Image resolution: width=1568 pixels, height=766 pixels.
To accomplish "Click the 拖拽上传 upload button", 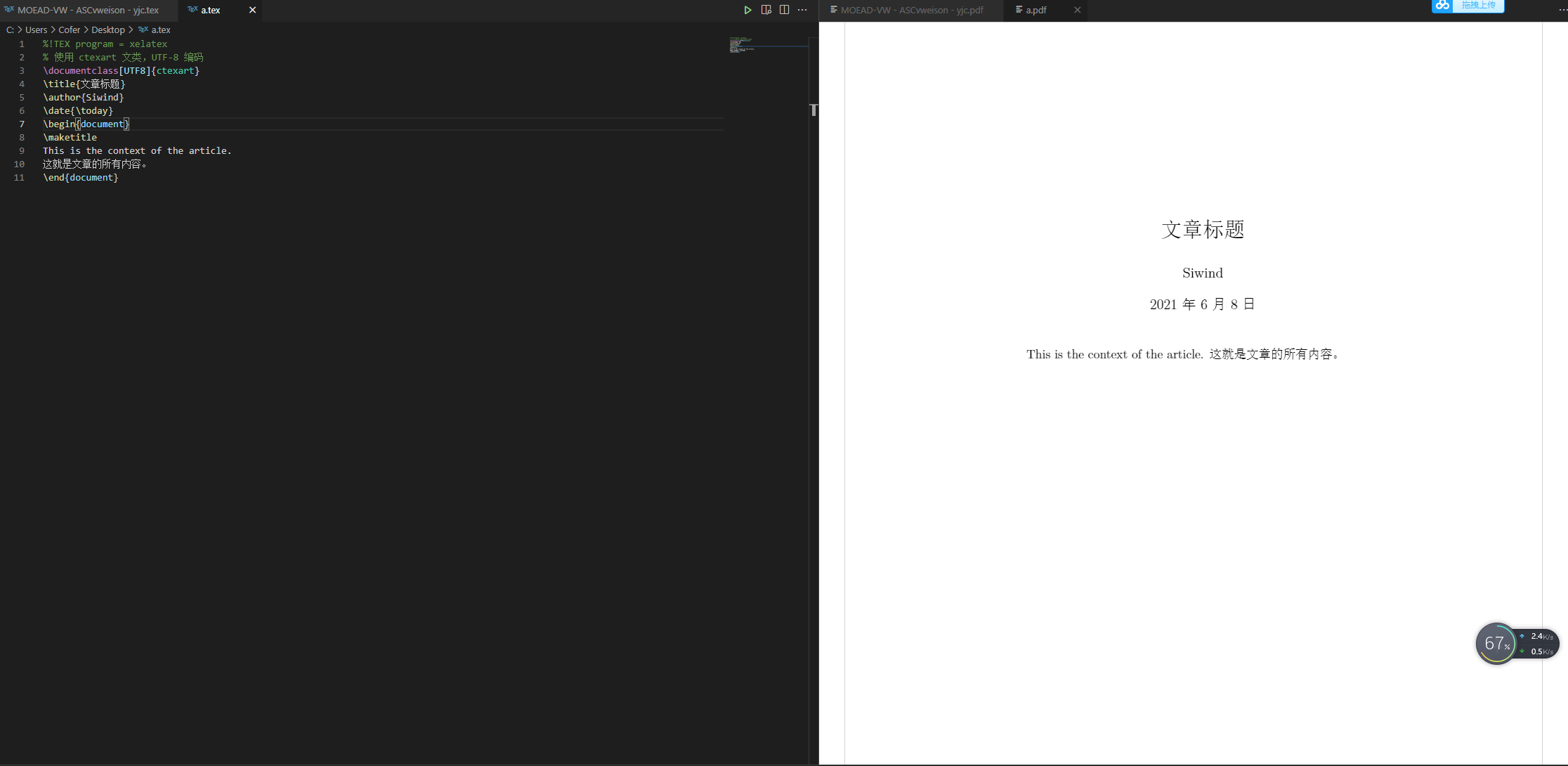I will pyautogui.click(x=1478, y=6).
